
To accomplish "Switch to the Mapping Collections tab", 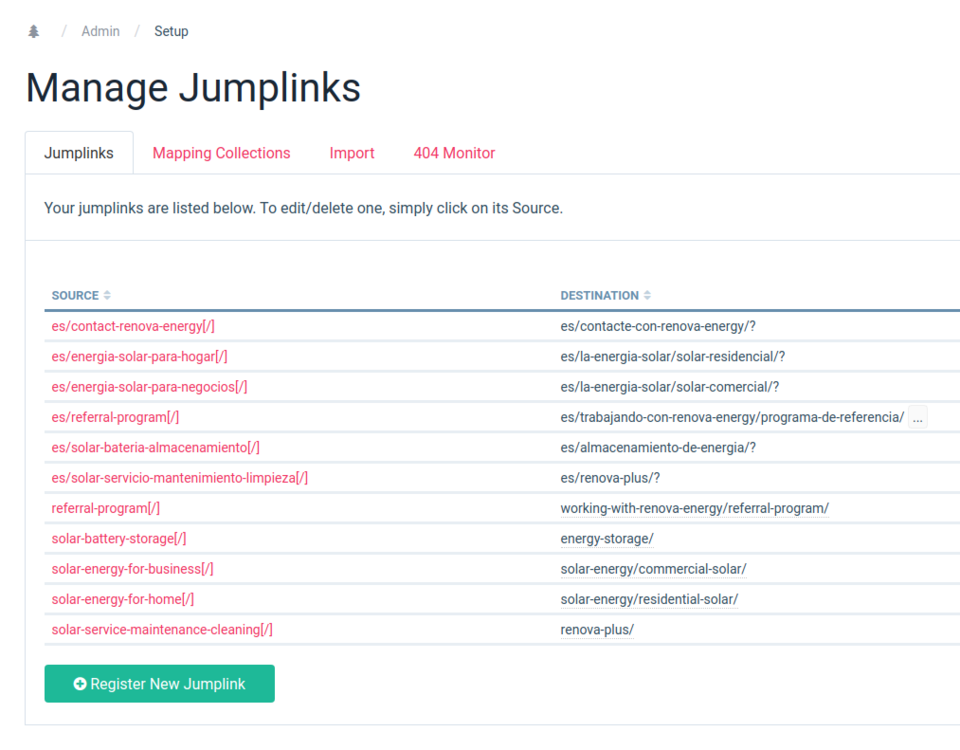I will pos(221,152).
